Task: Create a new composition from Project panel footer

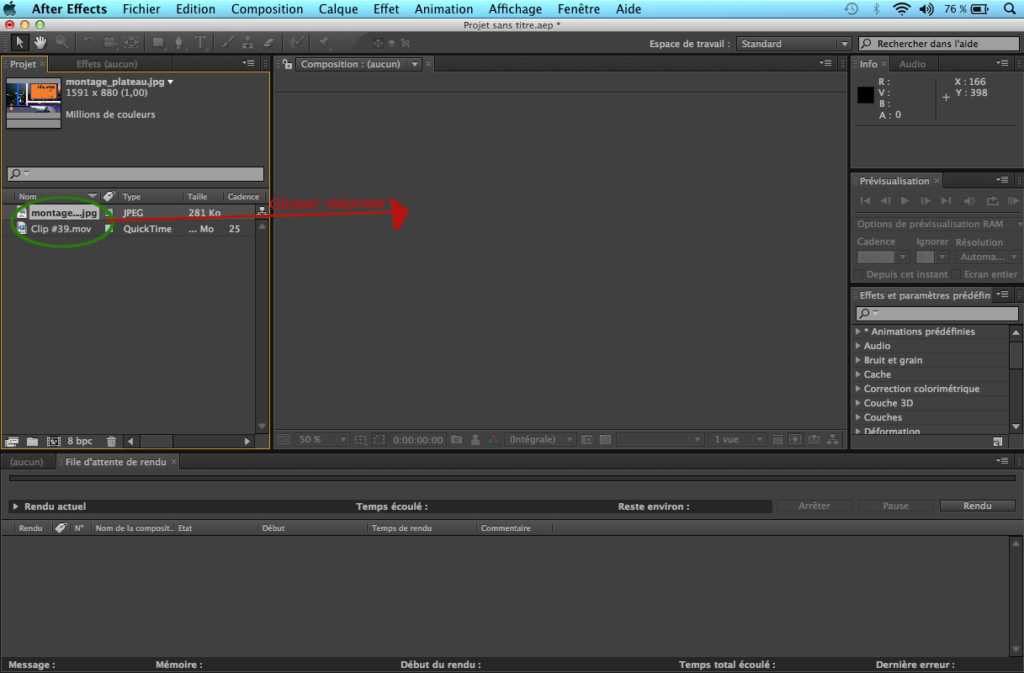Action: (x=54, y=441)
